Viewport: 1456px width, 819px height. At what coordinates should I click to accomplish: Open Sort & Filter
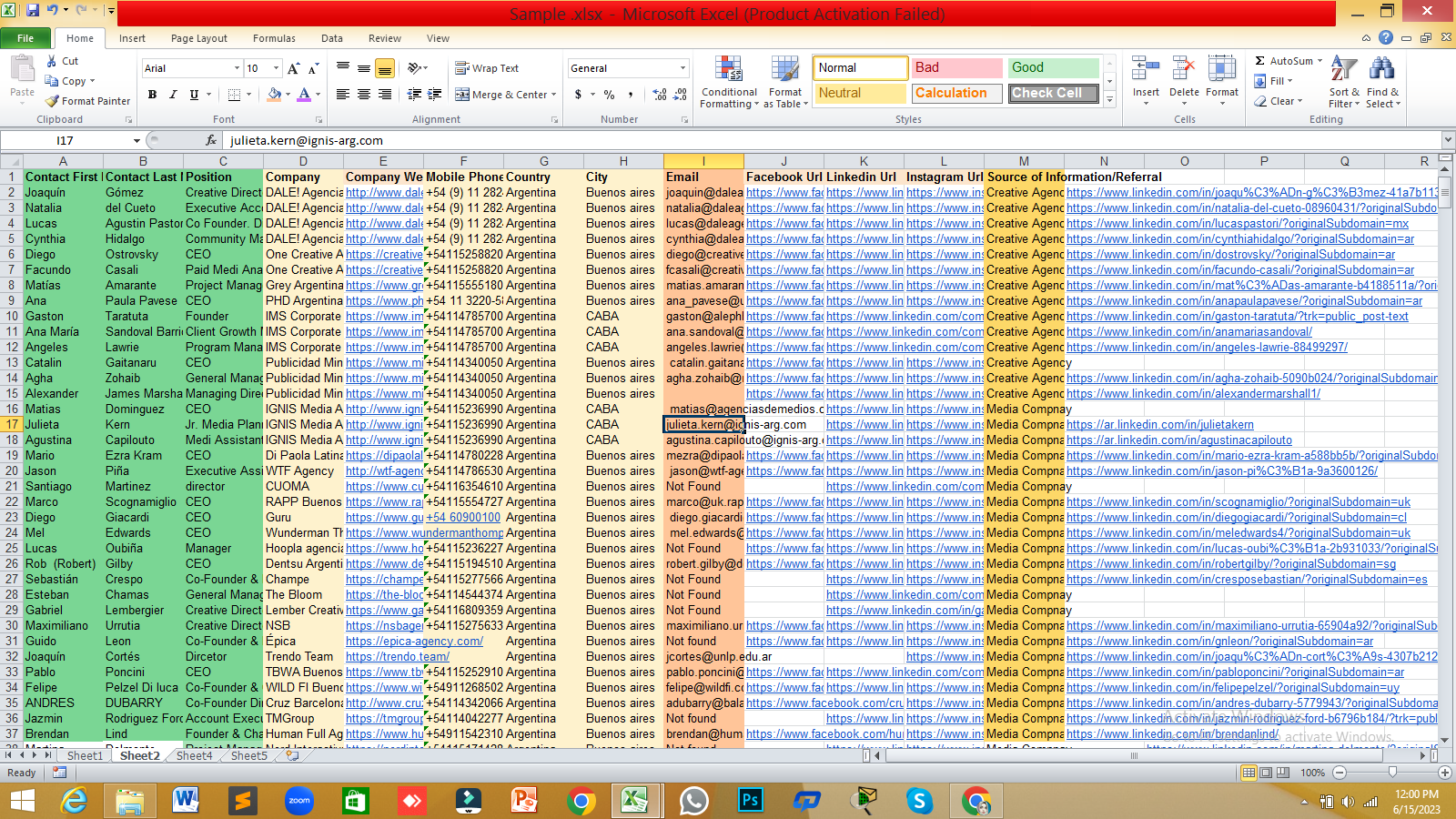click(x=1344, y=80)
